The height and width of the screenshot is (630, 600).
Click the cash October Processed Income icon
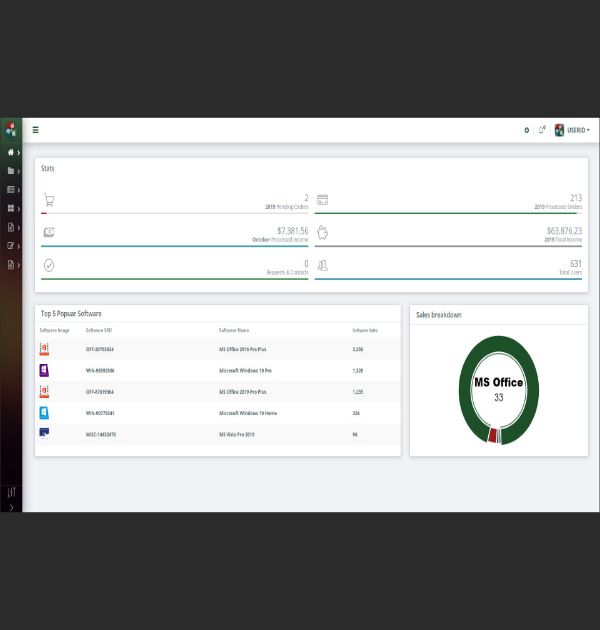click(x=49, y=232)
